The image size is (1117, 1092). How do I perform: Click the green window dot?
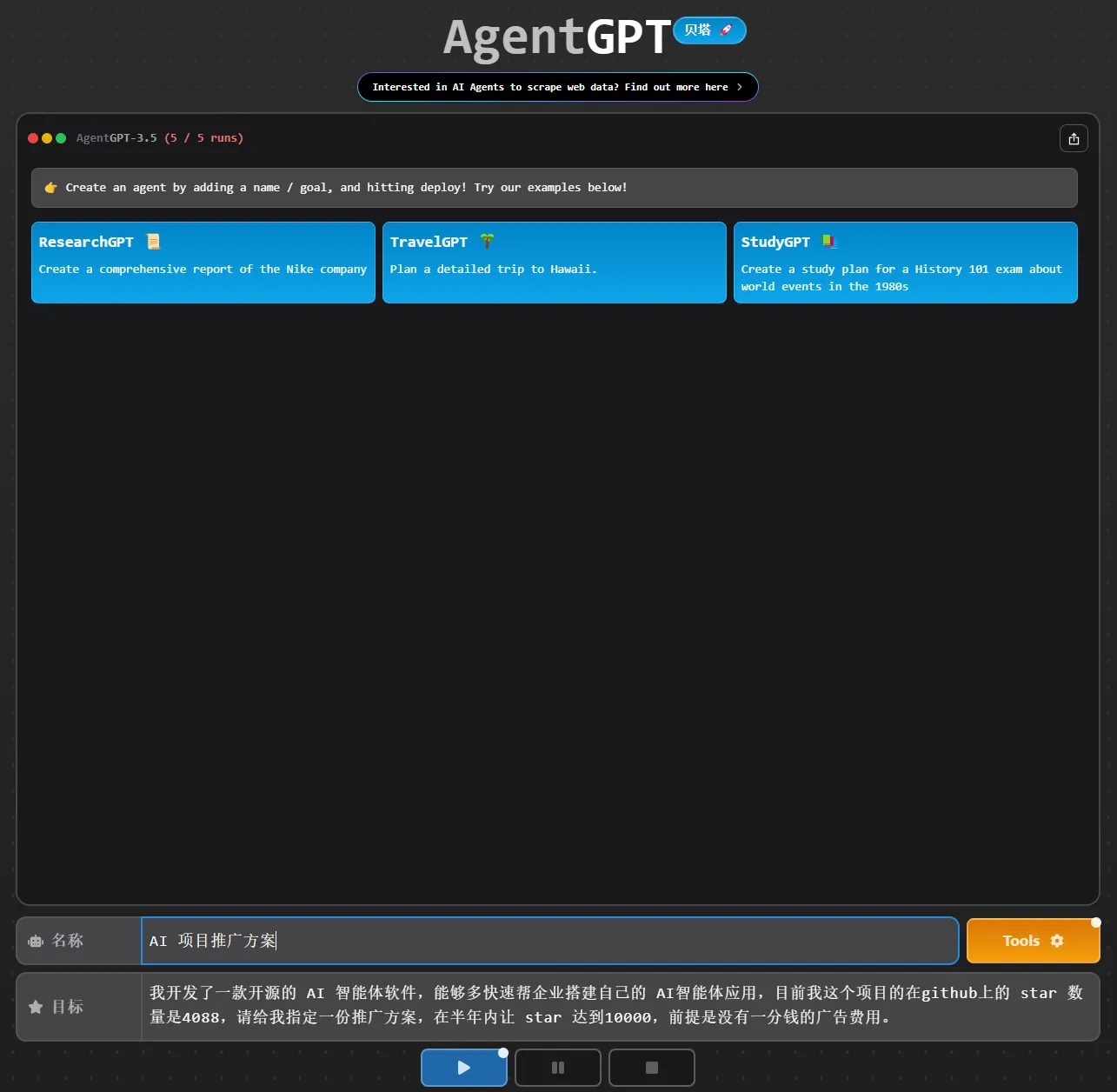[x=61, y=138]
